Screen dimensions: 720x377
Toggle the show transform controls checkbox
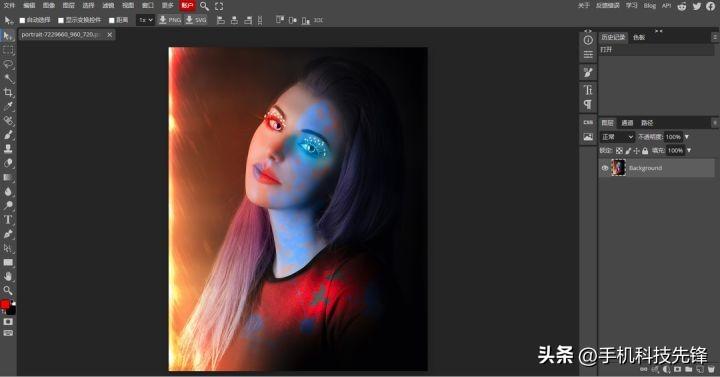[61, 20]
